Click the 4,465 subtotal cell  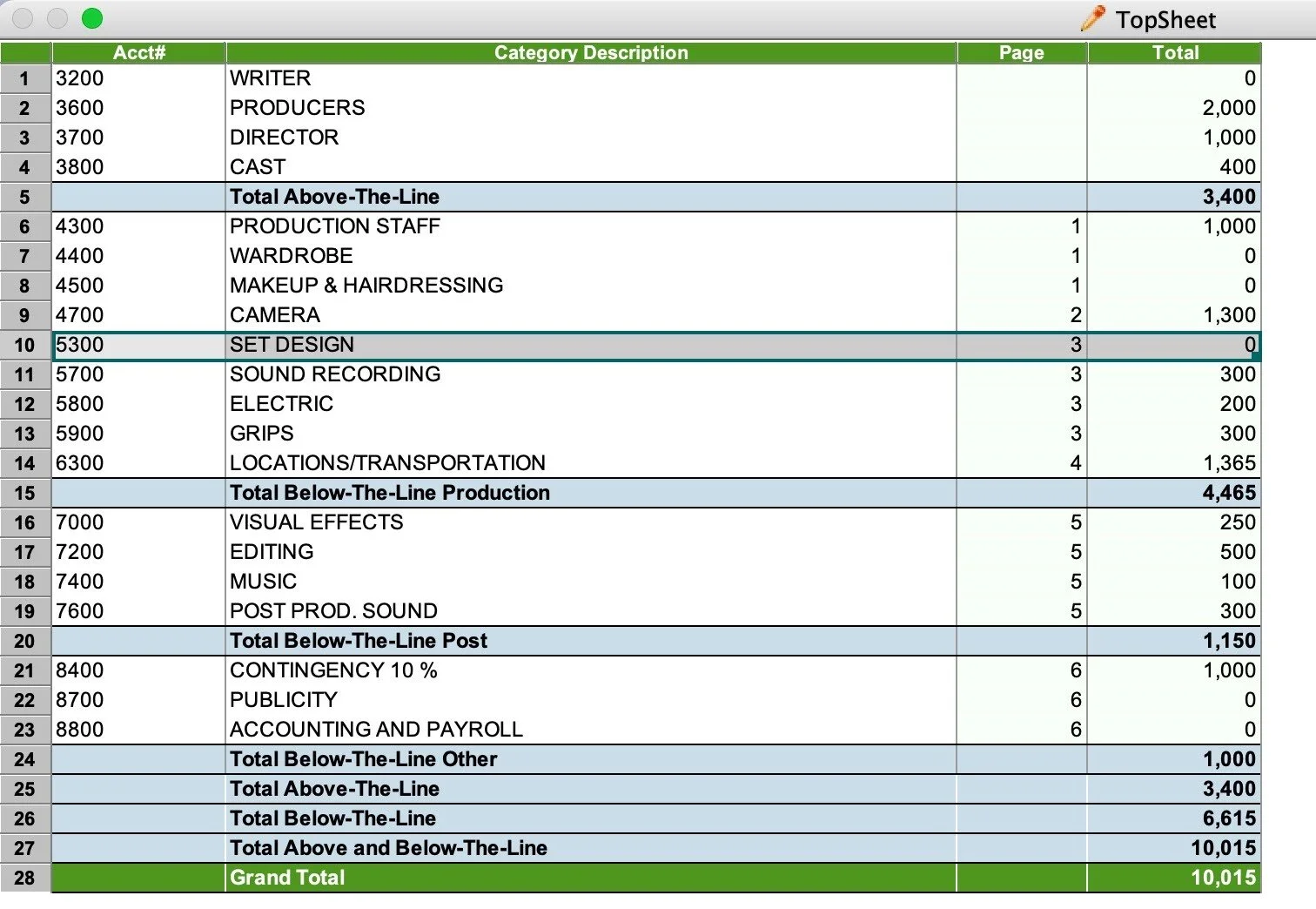1174,493
